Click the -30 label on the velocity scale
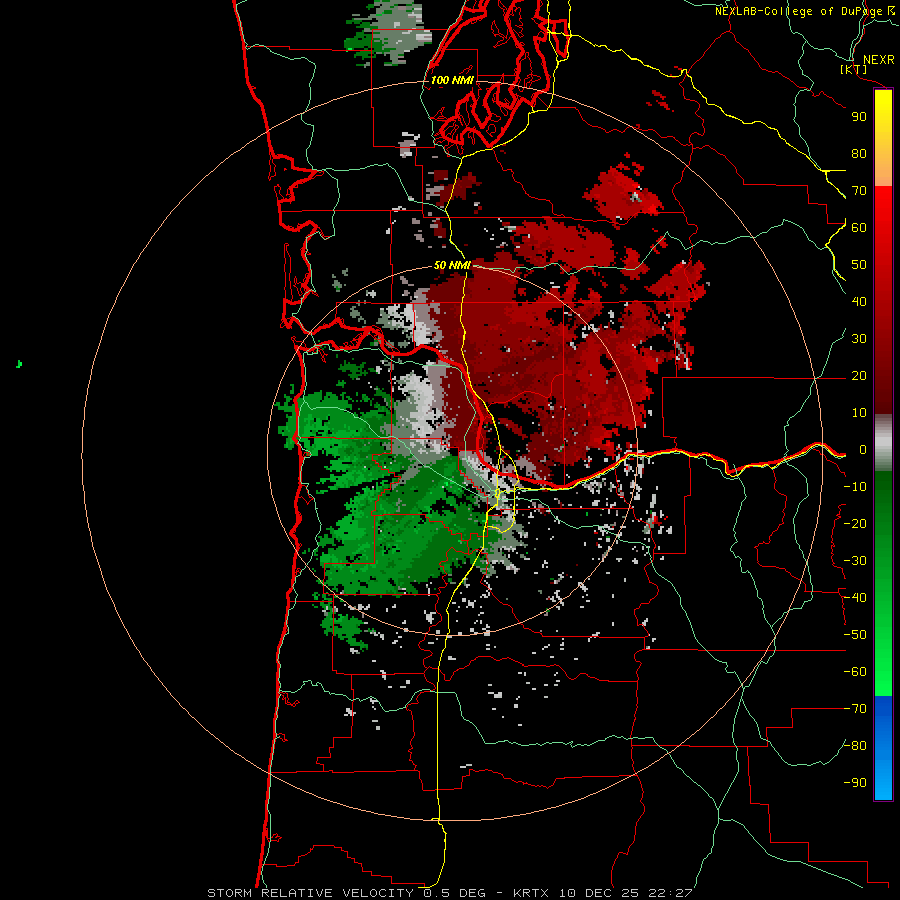Image resolution: width=900 pixels, height=900 pixels. [x=855, y=561]
